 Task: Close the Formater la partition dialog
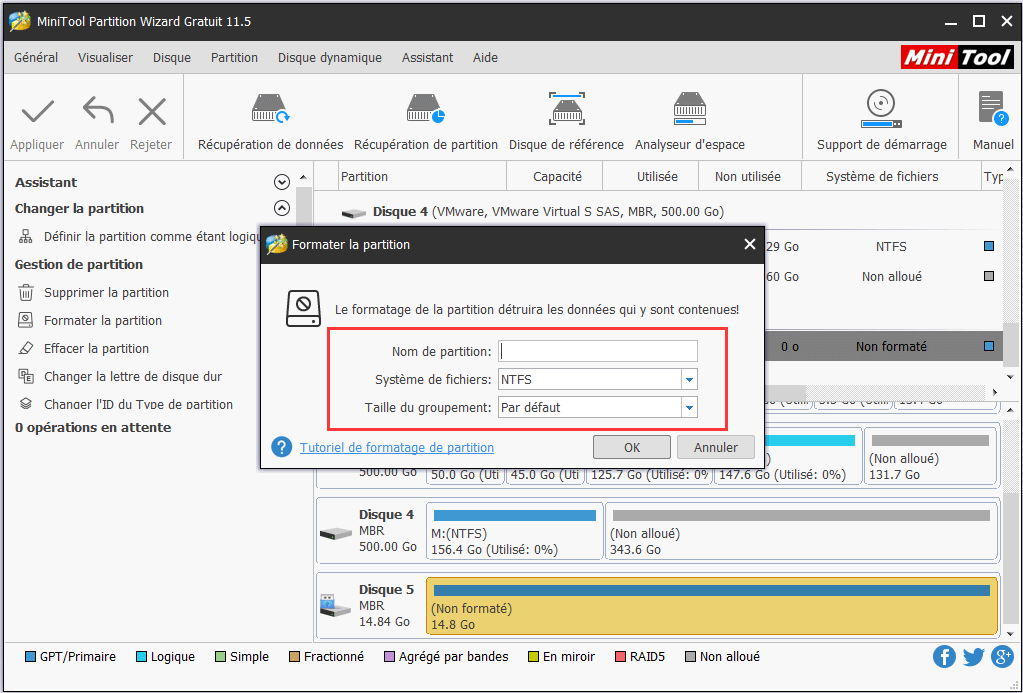[x=750, y=244]
